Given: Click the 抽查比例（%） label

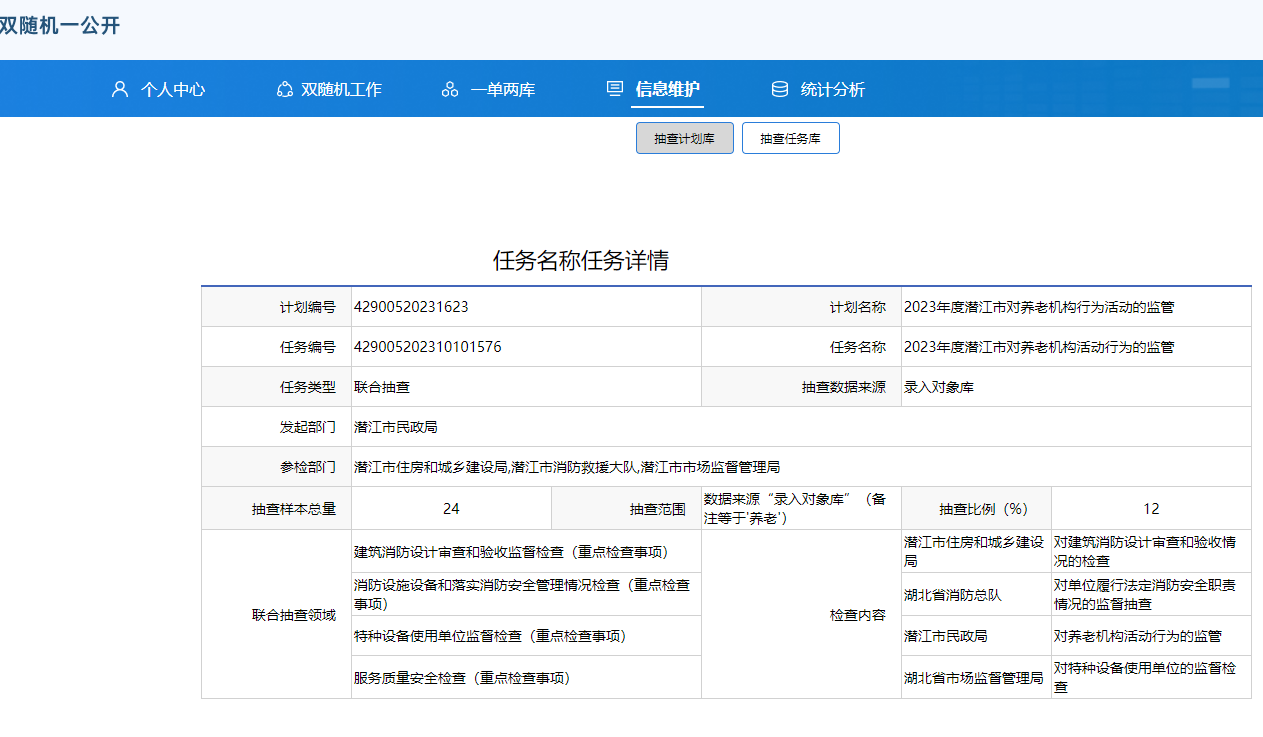Looking at the screenshot, I should pos(984,509).
